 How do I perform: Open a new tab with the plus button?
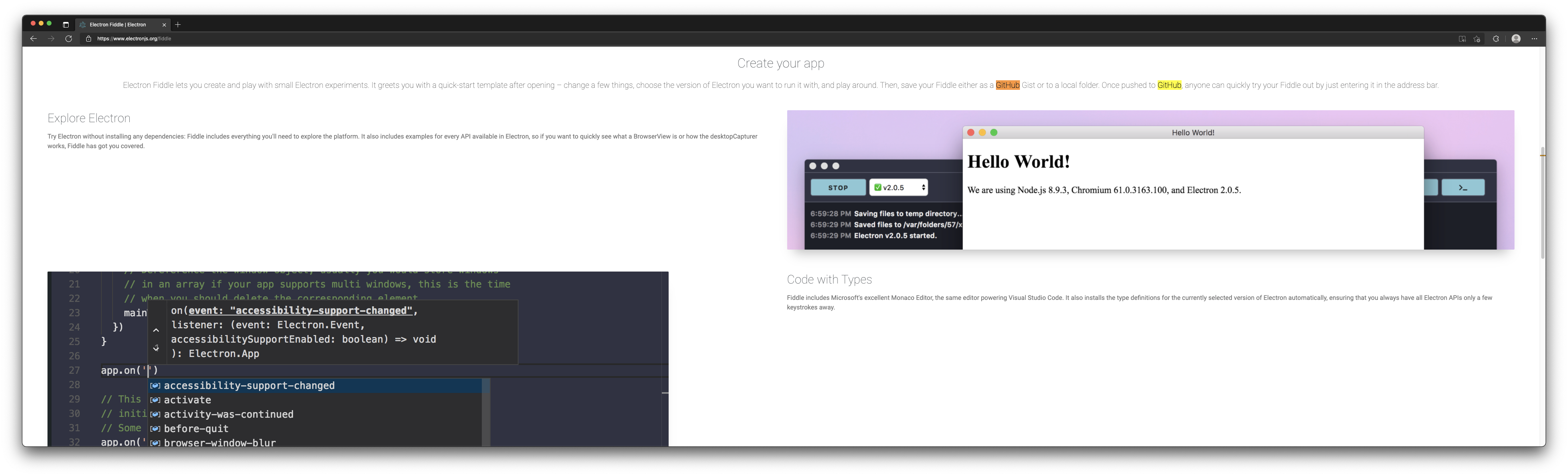(178, 24)
